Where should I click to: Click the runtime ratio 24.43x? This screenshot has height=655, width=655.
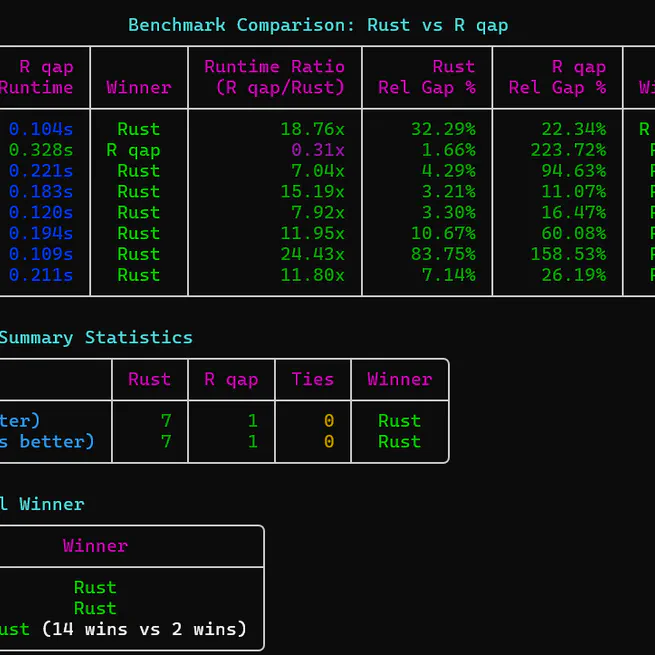pyautogui.click(x=312, y=254)
